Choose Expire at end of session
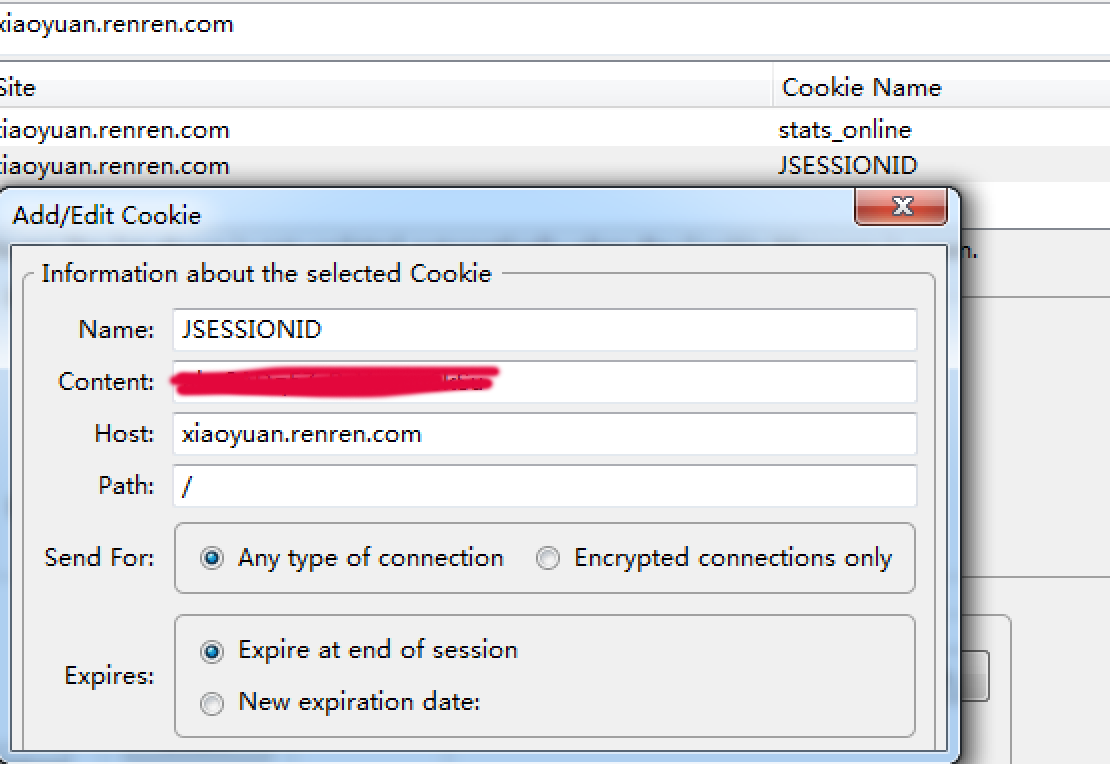Viewport: 1110px width, 764px height. click(212, 651)
